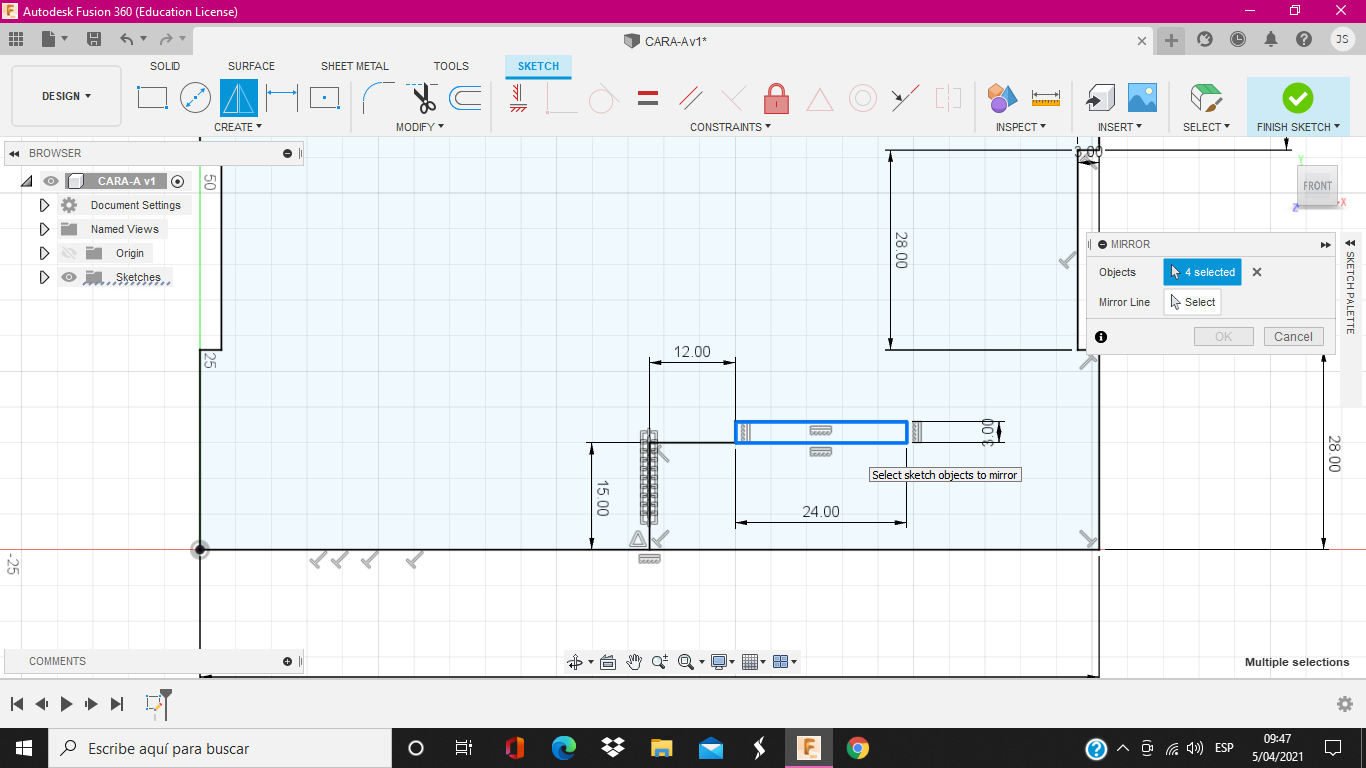The height and width of the screenshot is (768, 1366).
Task: Open the DESIGN workspace dropdown
Action: tap(66, 96)
